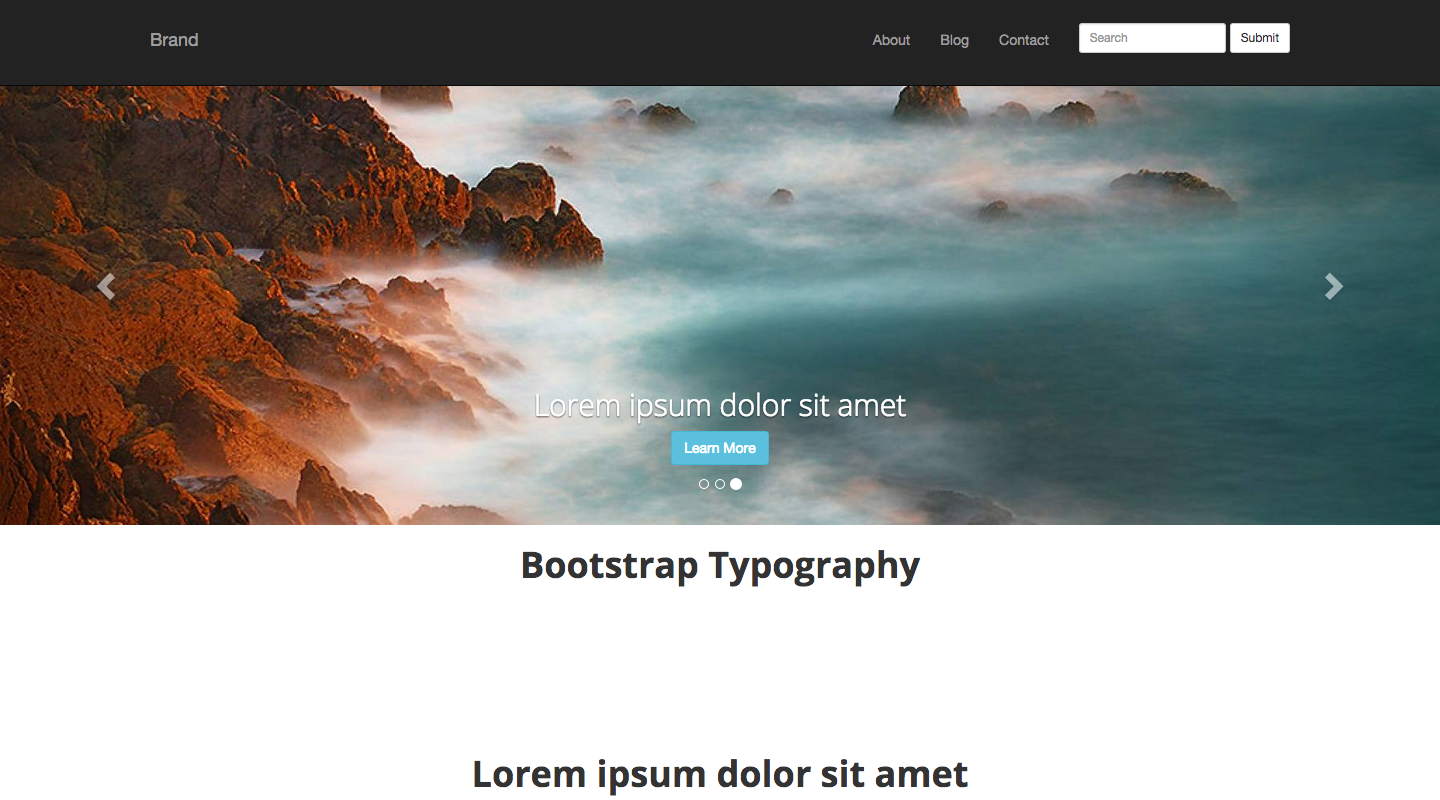This screenshot has width=1440, height=800.
Task: Select the third filled carousel indicator
Action: click(736, 484)
